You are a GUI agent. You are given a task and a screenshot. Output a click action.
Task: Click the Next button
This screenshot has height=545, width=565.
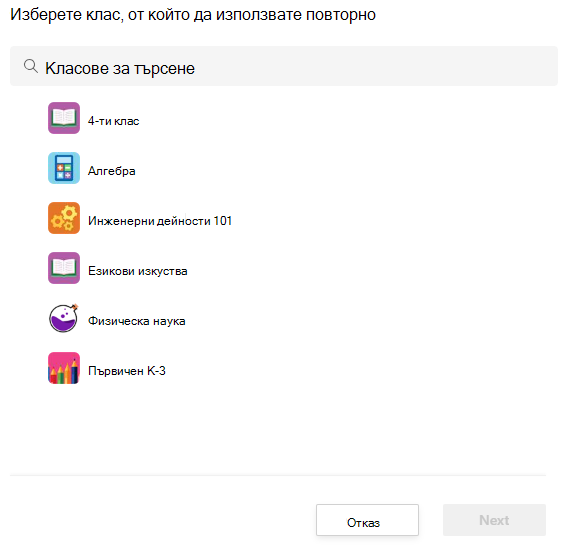[x=494, y=520]
